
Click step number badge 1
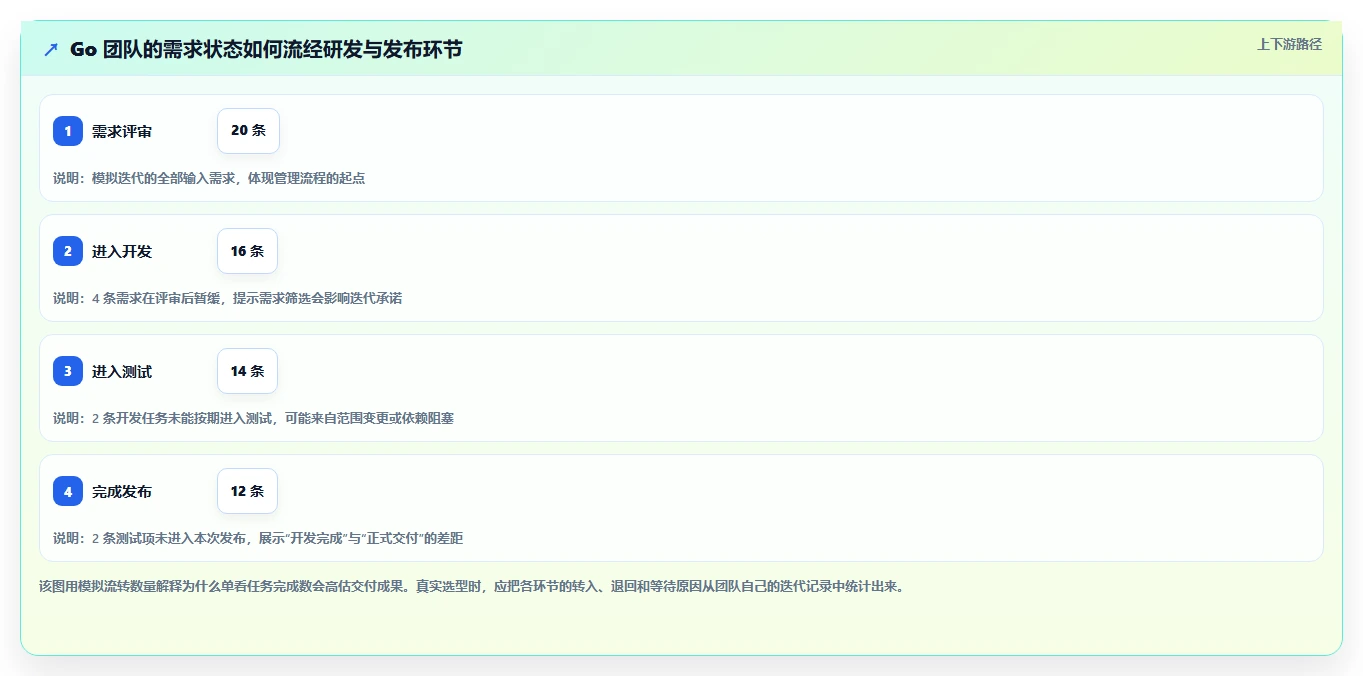click(x=68, y=131)
